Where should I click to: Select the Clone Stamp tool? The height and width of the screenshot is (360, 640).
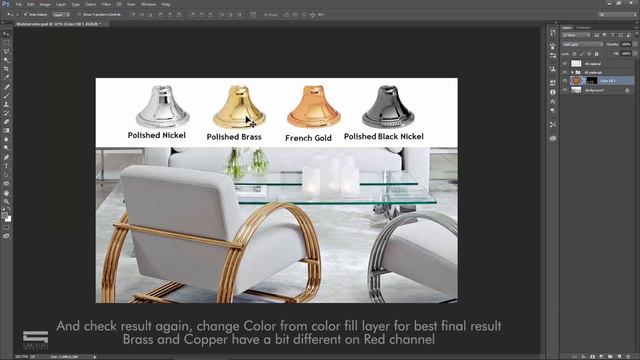click(x=6, y=104)
